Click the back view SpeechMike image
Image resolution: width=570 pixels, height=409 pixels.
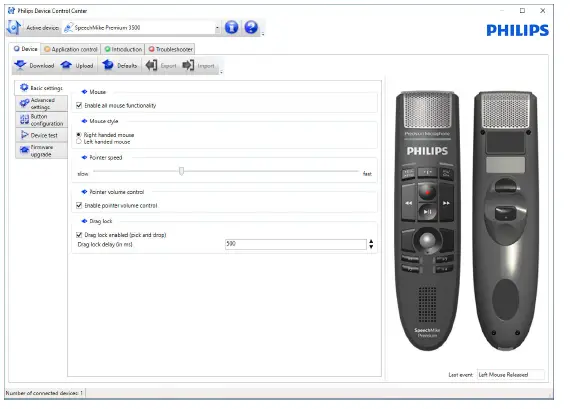(x=505, y=221)
